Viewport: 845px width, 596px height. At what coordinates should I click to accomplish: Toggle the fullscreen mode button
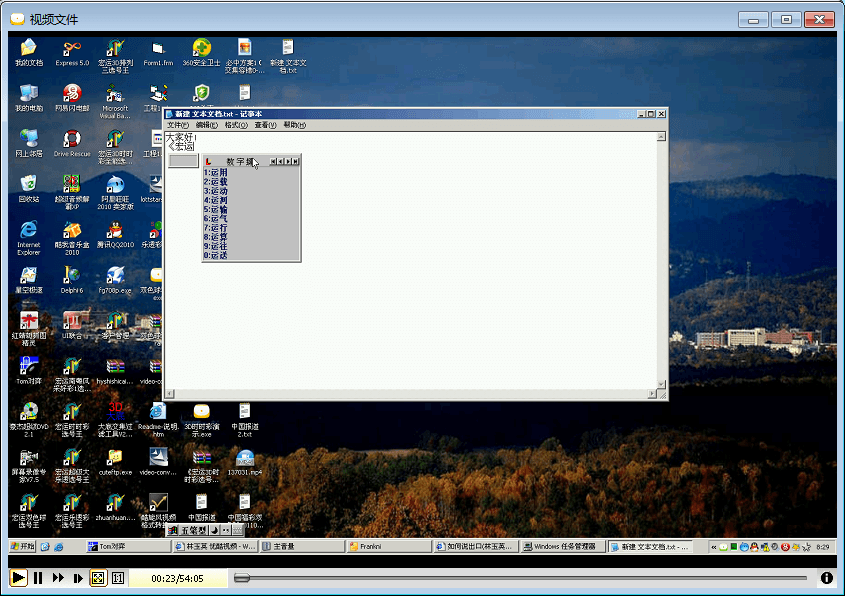click(x=98, y=578)
